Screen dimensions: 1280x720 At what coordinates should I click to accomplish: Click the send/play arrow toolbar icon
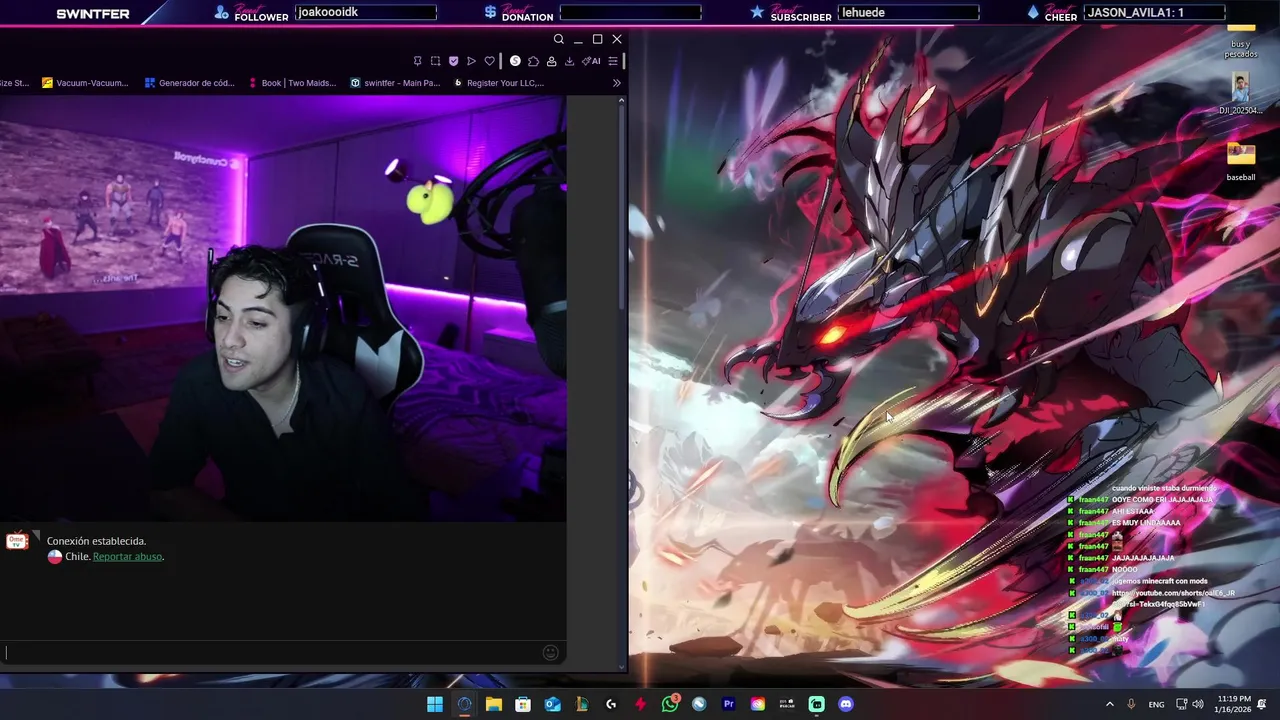471,61
